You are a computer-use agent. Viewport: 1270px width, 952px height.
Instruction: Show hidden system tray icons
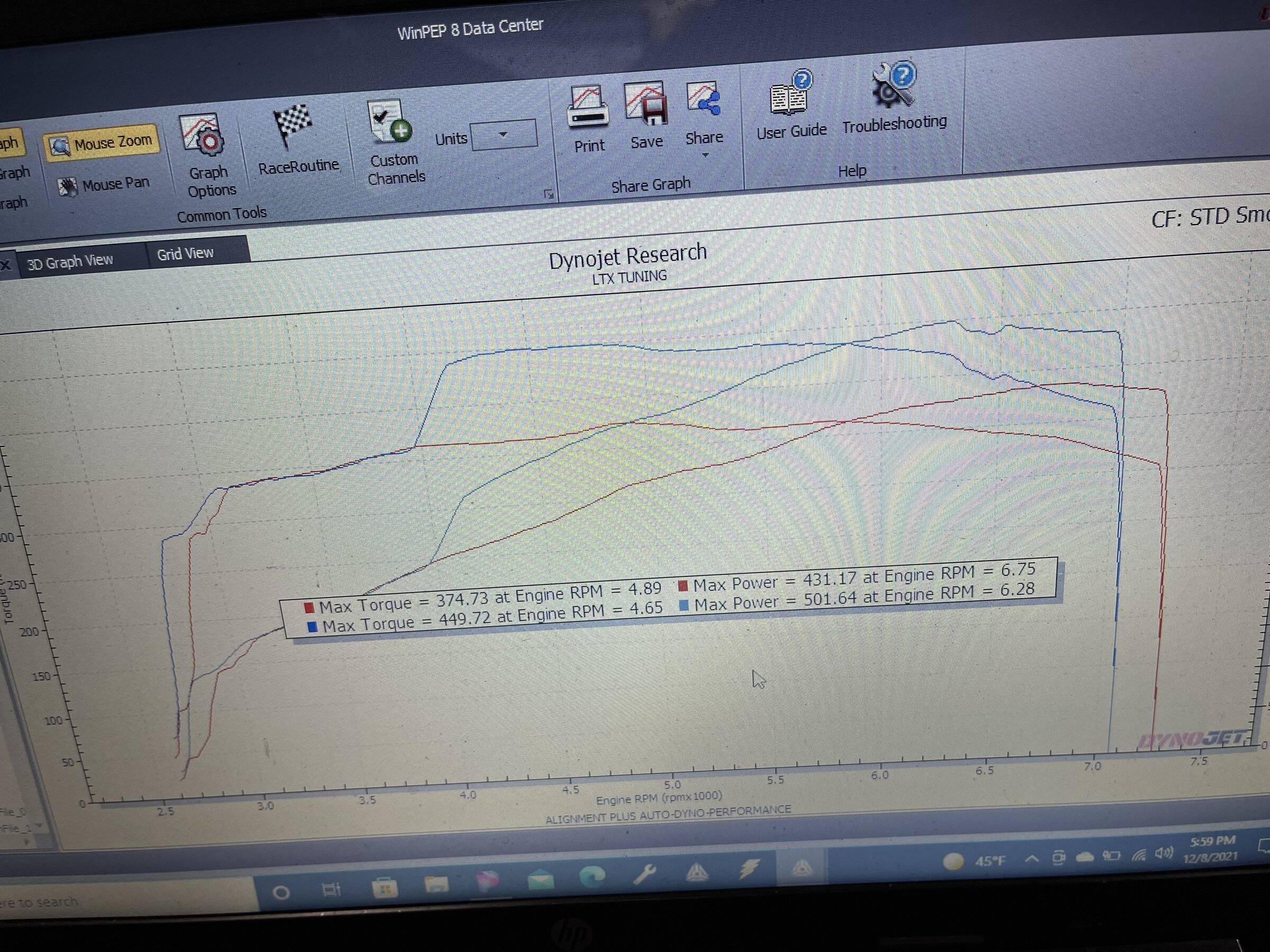(x=1032, y=859)
